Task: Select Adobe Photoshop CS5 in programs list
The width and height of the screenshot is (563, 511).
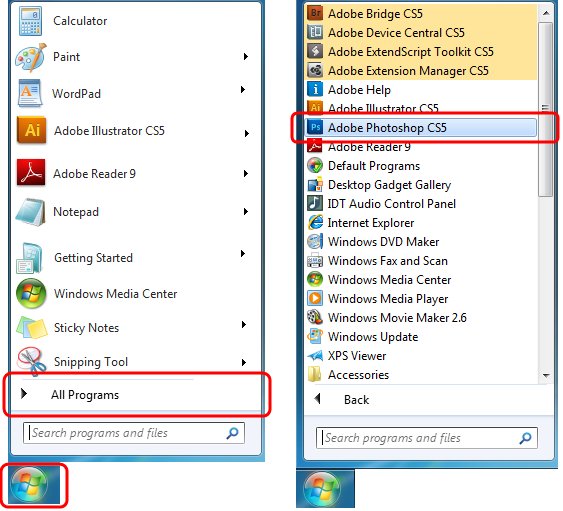Action: (x=421, y=127)
